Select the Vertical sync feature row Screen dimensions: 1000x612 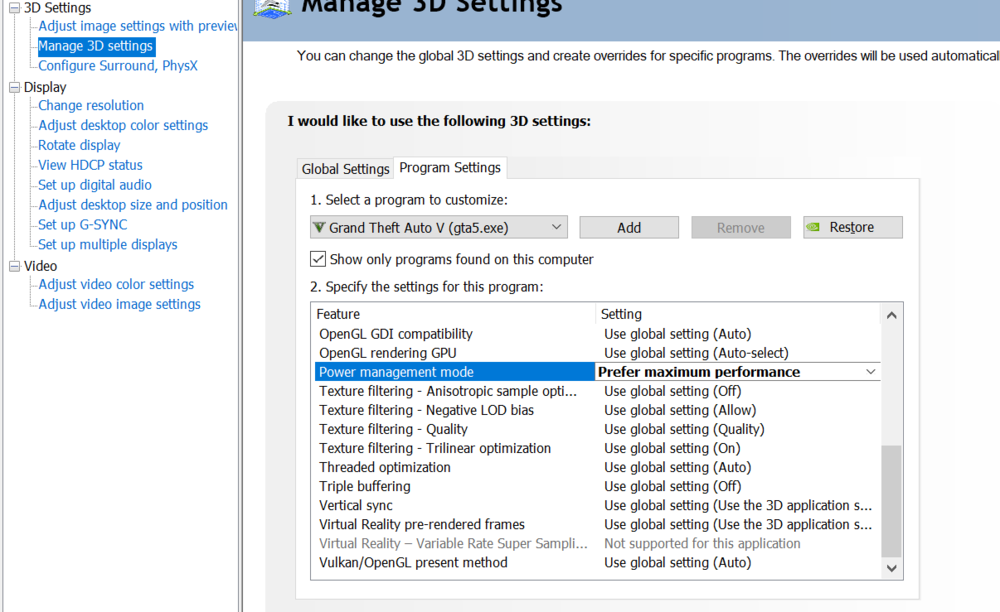click(356, 505)
